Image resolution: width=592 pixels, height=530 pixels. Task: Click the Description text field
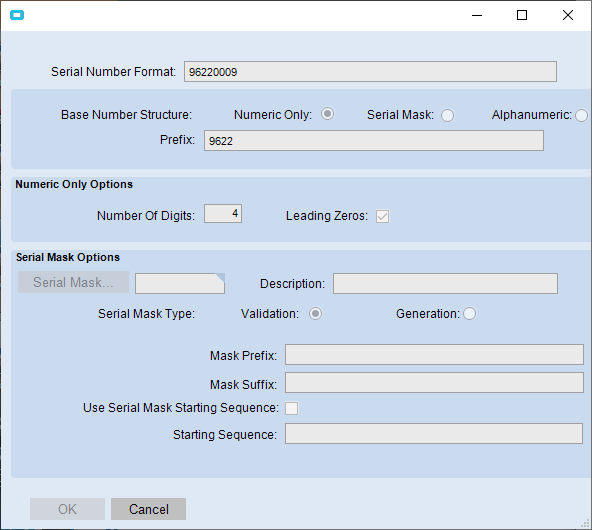click(x=445, y=283)
